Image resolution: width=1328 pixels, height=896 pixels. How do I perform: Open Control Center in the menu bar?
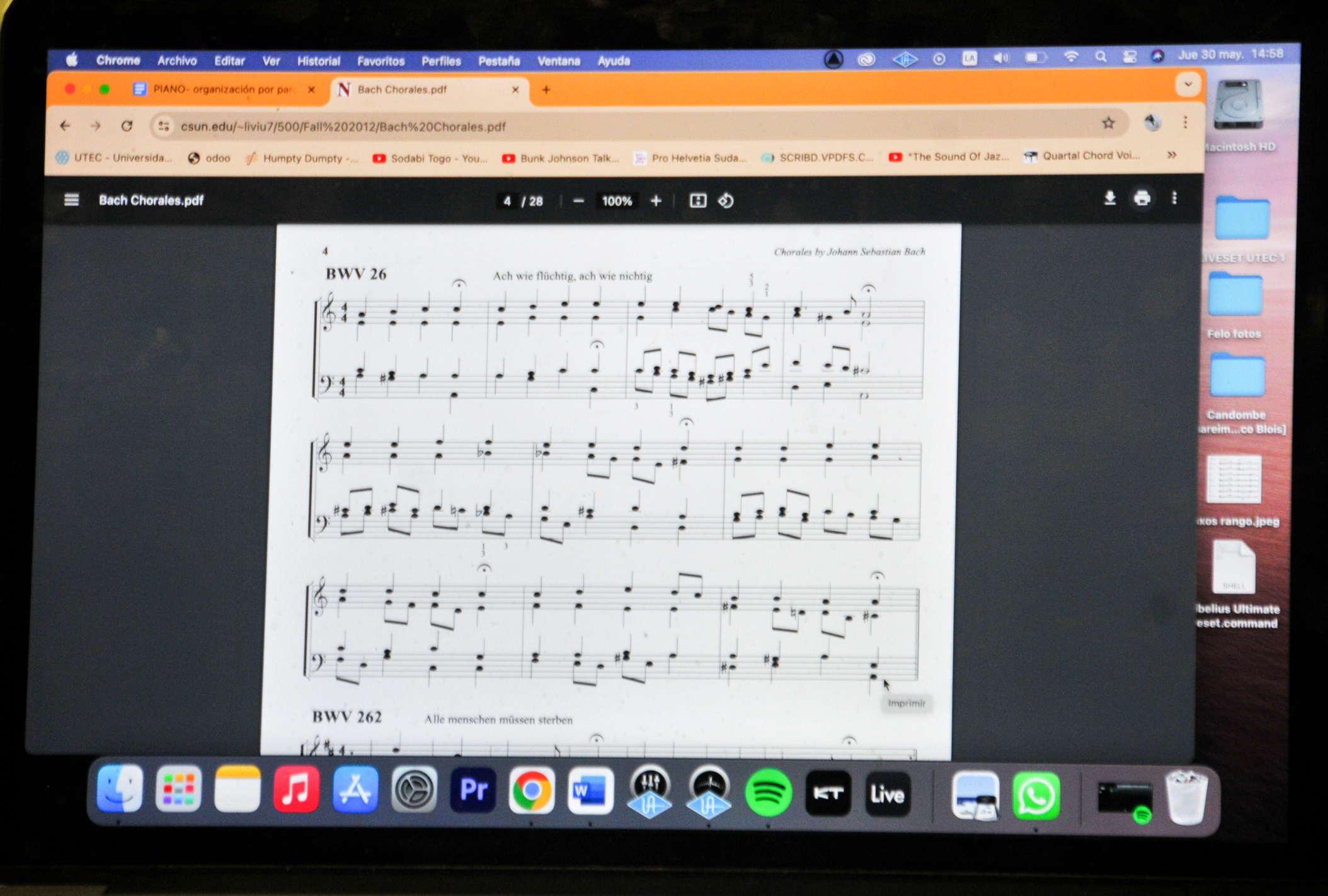tap(1130, 57)
